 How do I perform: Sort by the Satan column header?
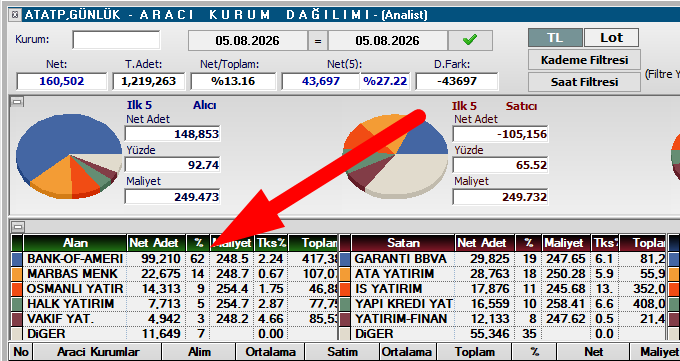click(403, 243)
